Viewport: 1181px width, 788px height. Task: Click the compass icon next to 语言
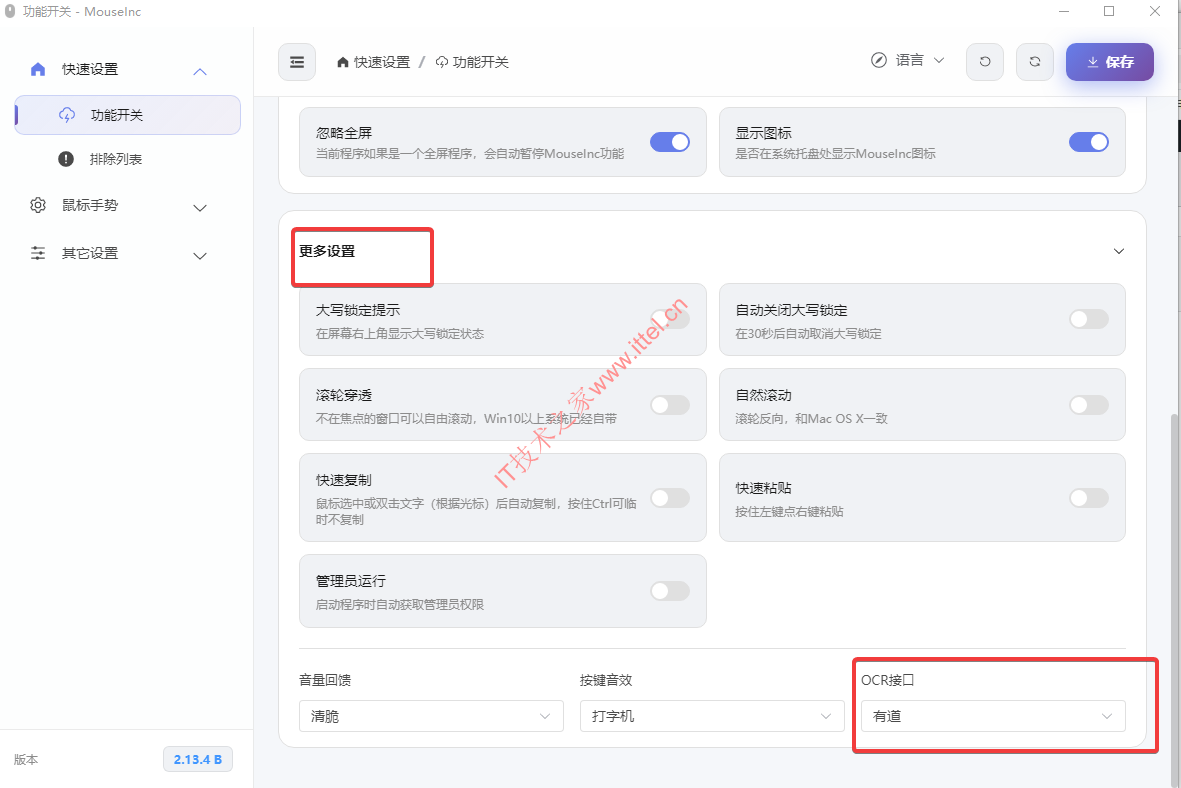(x=879, y=60)
